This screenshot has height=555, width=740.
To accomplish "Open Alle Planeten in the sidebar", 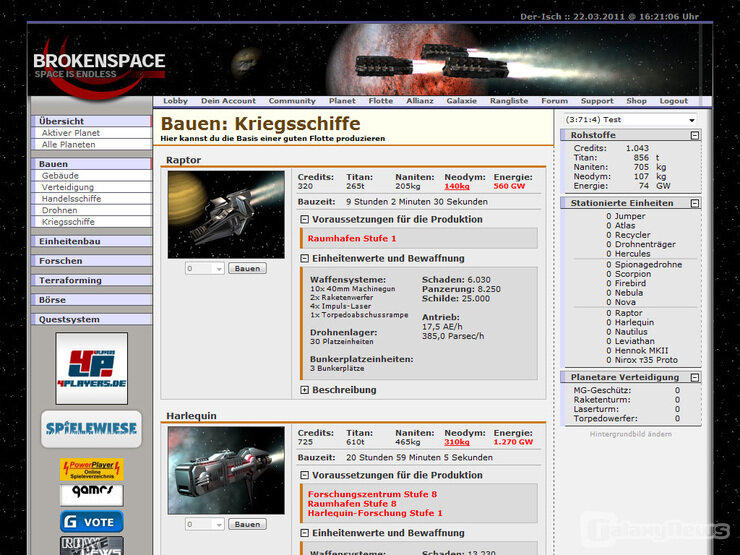I will click(92, 145).
